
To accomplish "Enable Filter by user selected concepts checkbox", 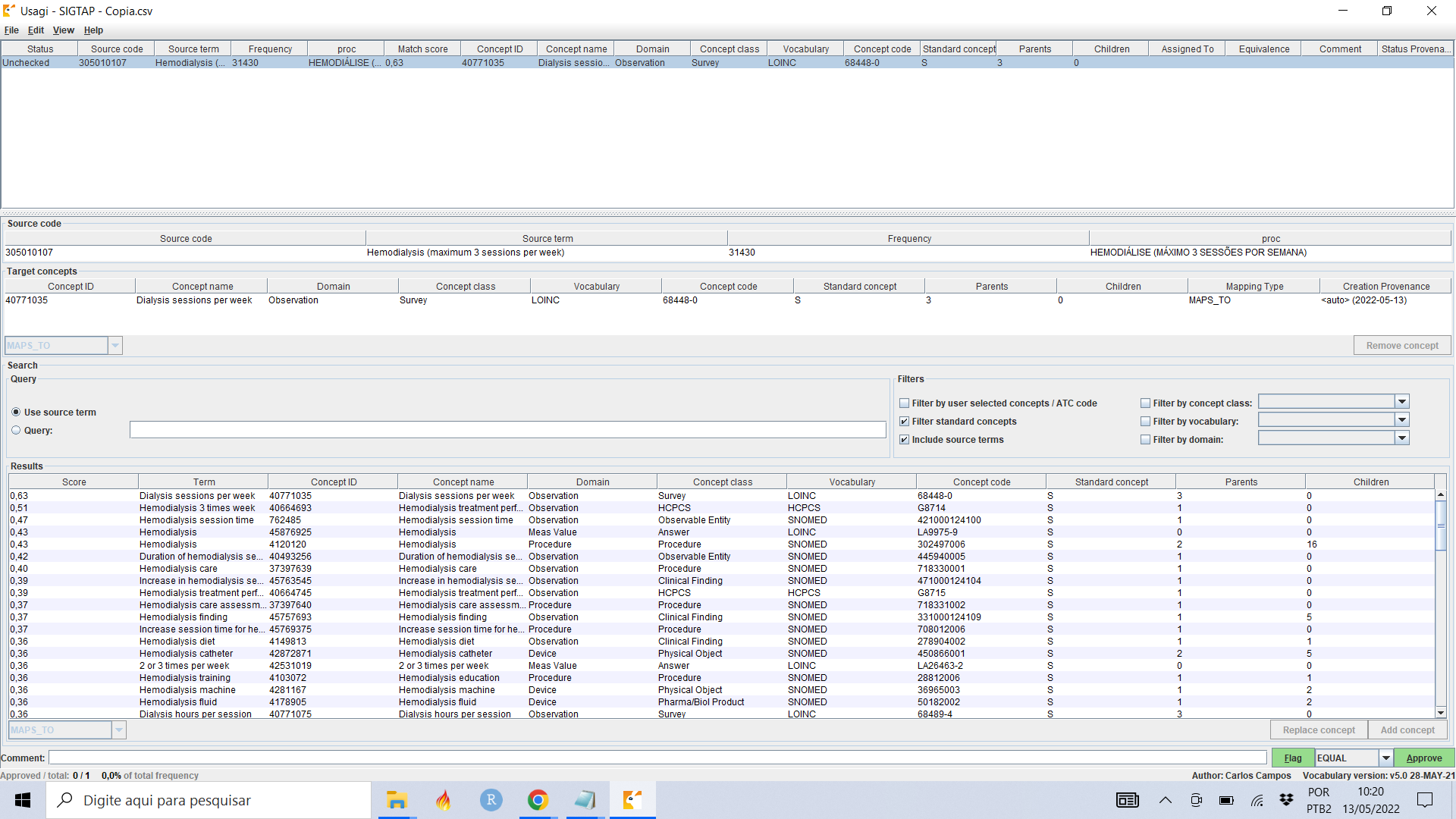I will 904,403.
